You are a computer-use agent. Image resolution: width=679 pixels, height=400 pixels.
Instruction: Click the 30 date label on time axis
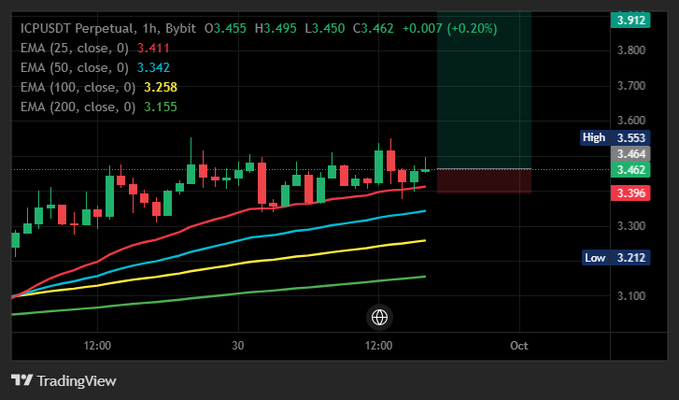[238, 345]
